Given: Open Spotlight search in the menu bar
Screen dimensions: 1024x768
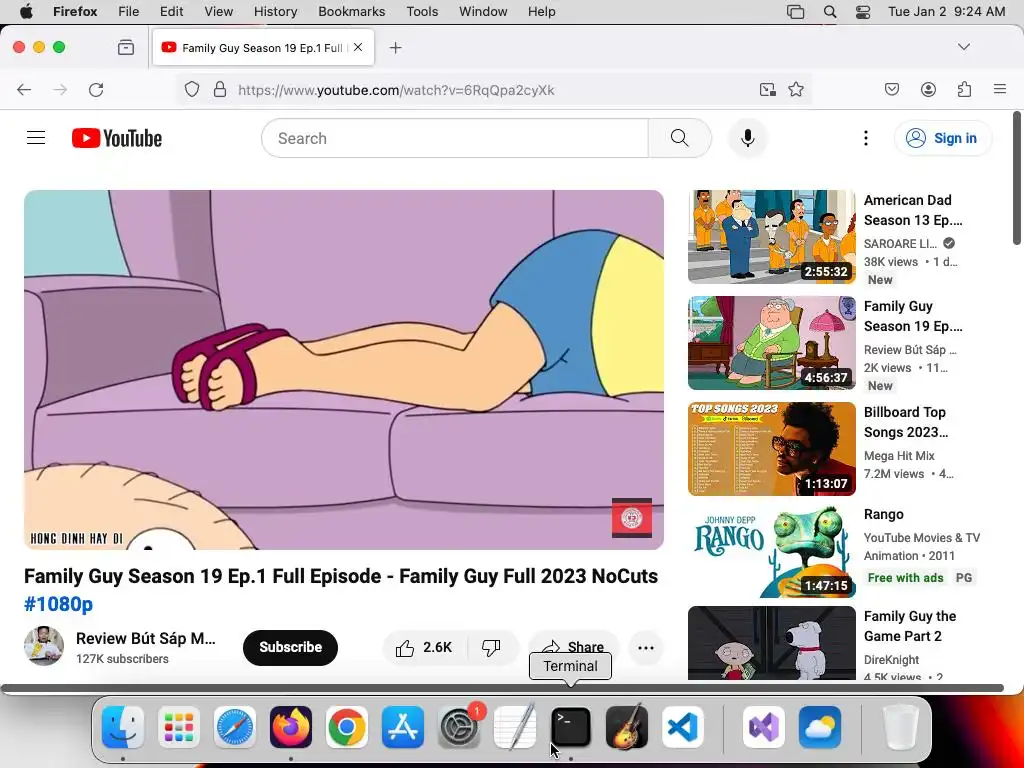Looking at the screenshot, I should tap(829, 12).
